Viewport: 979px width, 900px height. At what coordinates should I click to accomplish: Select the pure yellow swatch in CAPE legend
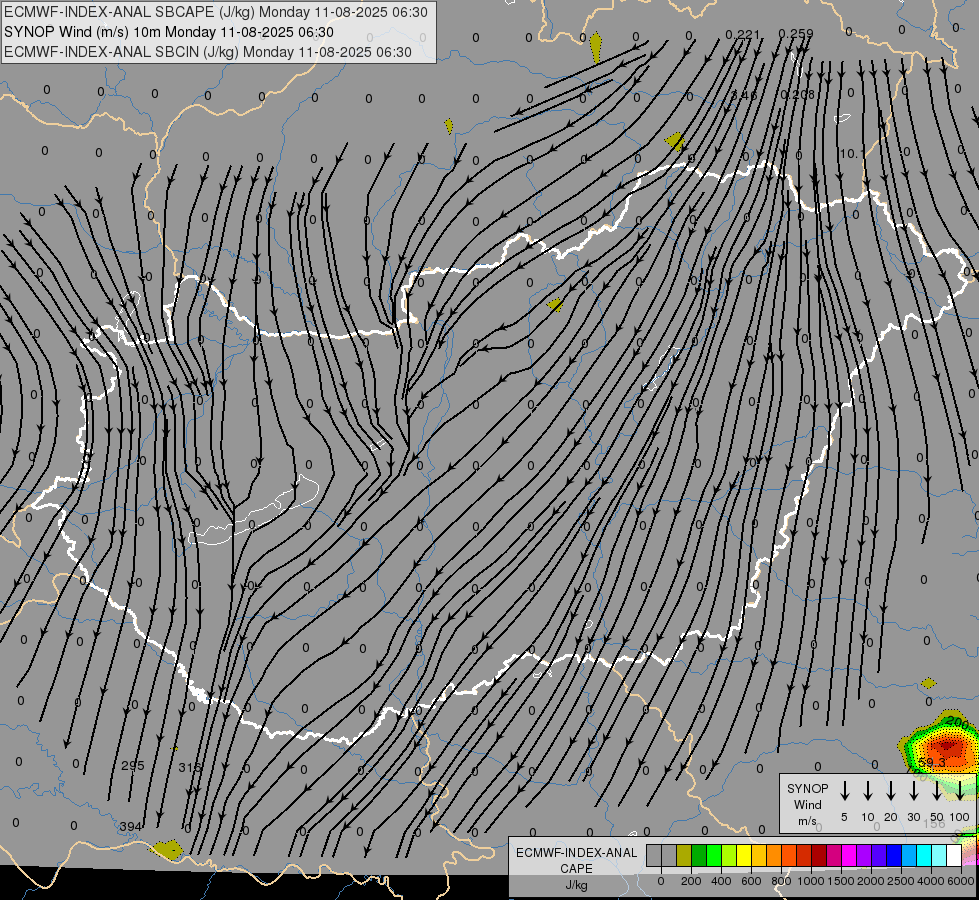click(744, 855)
